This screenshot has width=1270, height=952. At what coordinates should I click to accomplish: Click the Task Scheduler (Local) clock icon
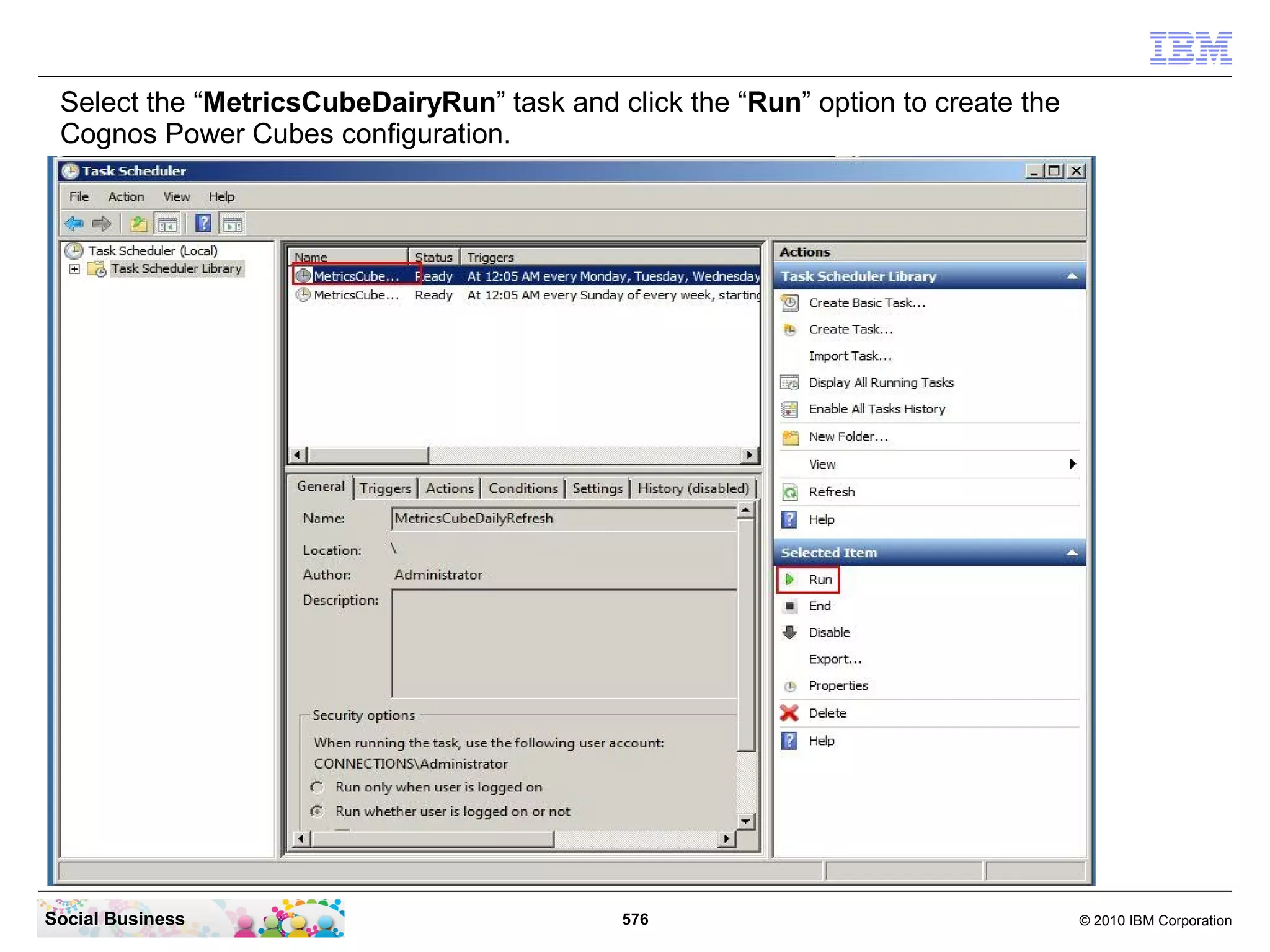[x=74, y=251]
